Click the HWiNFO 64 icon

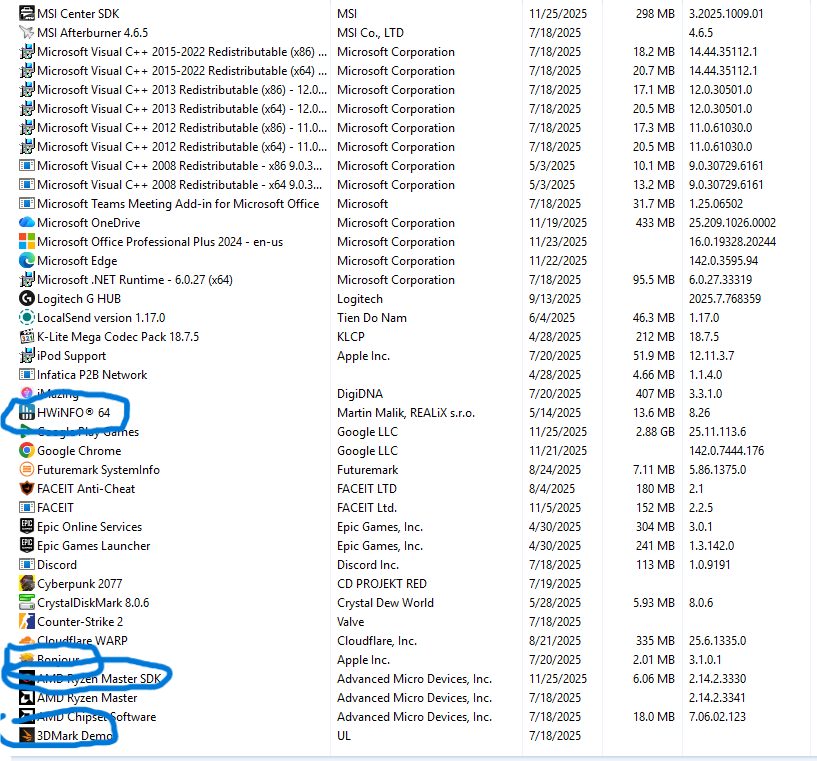(27, 413)
